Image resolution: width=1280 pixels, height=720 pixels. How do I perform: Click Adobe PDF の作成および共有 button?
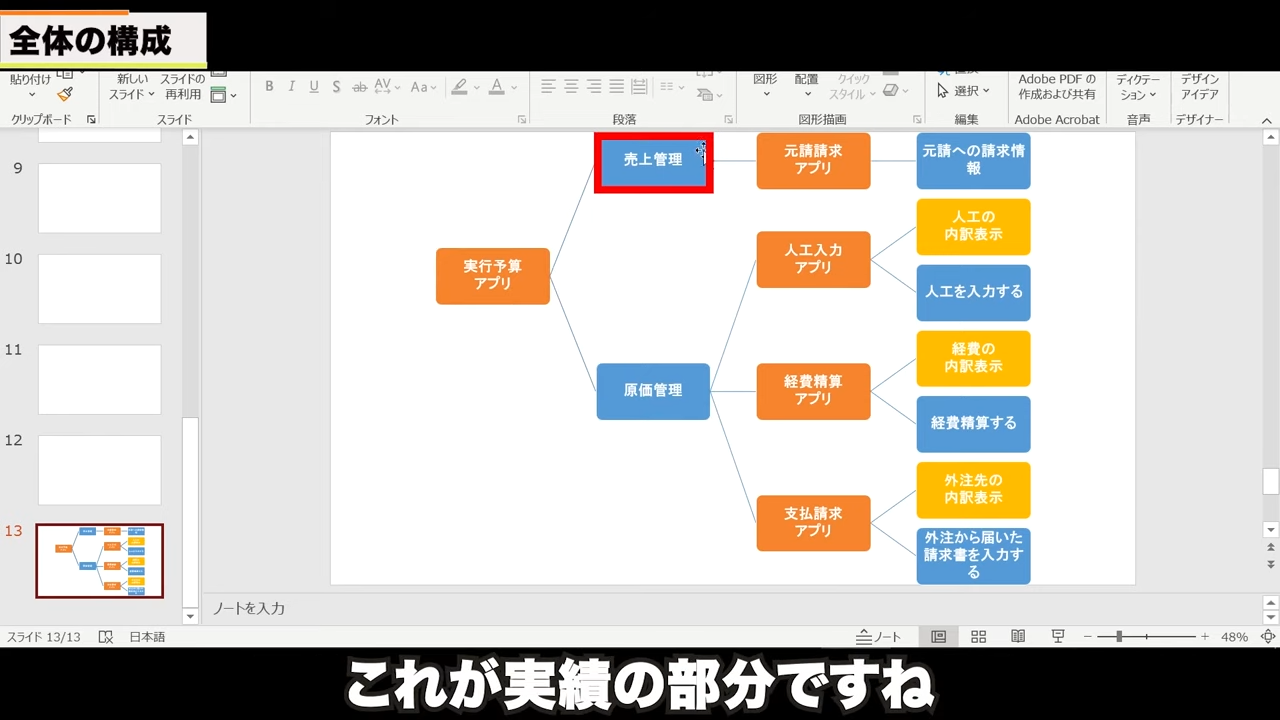click(1057, 87)
